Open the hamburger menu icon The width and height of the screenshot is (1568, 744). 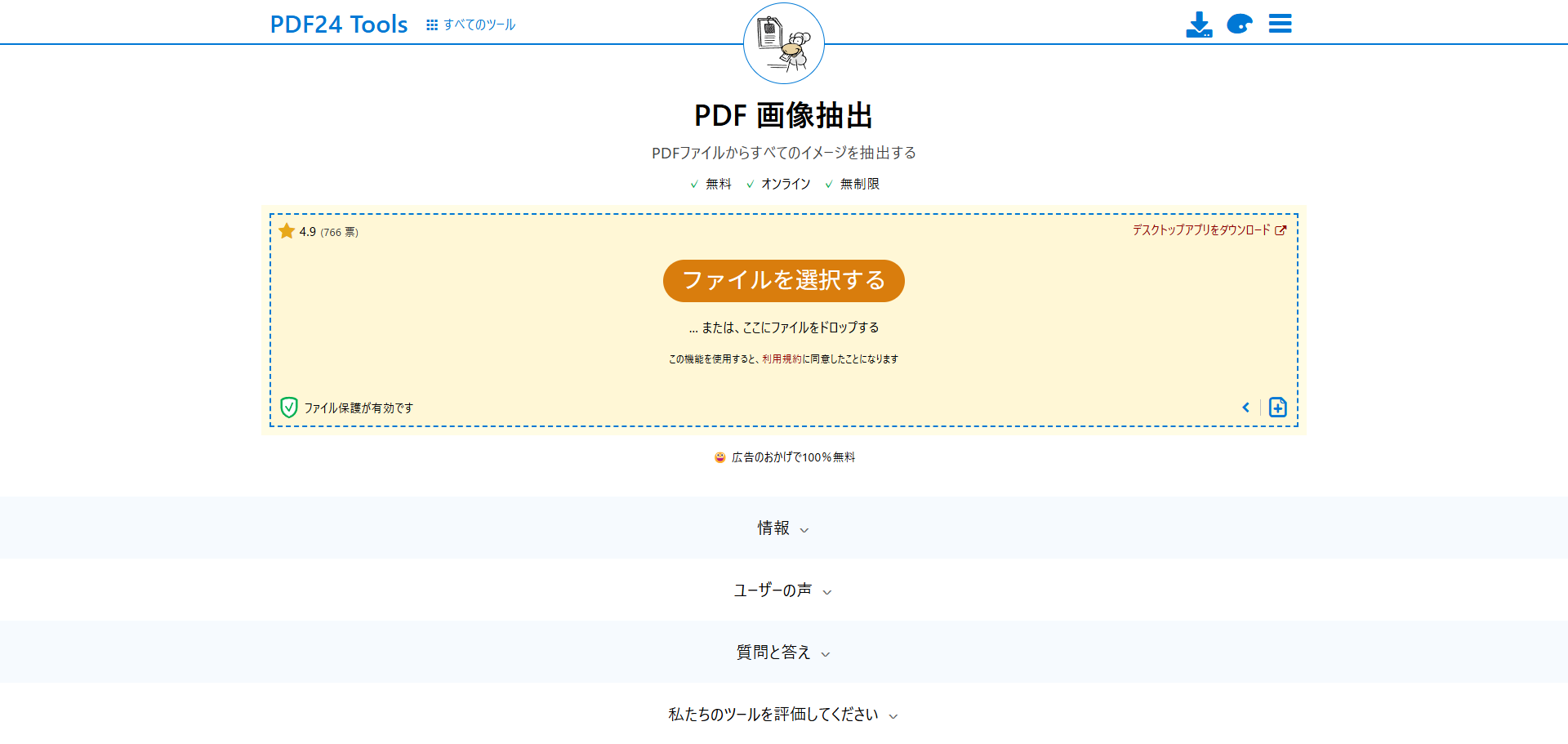[1281, 24]
